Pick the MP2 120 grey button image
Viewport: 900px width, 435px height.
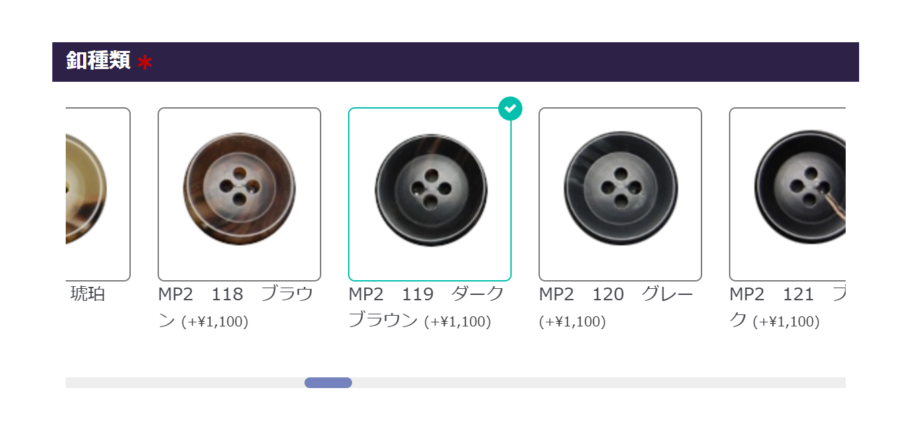620,194
